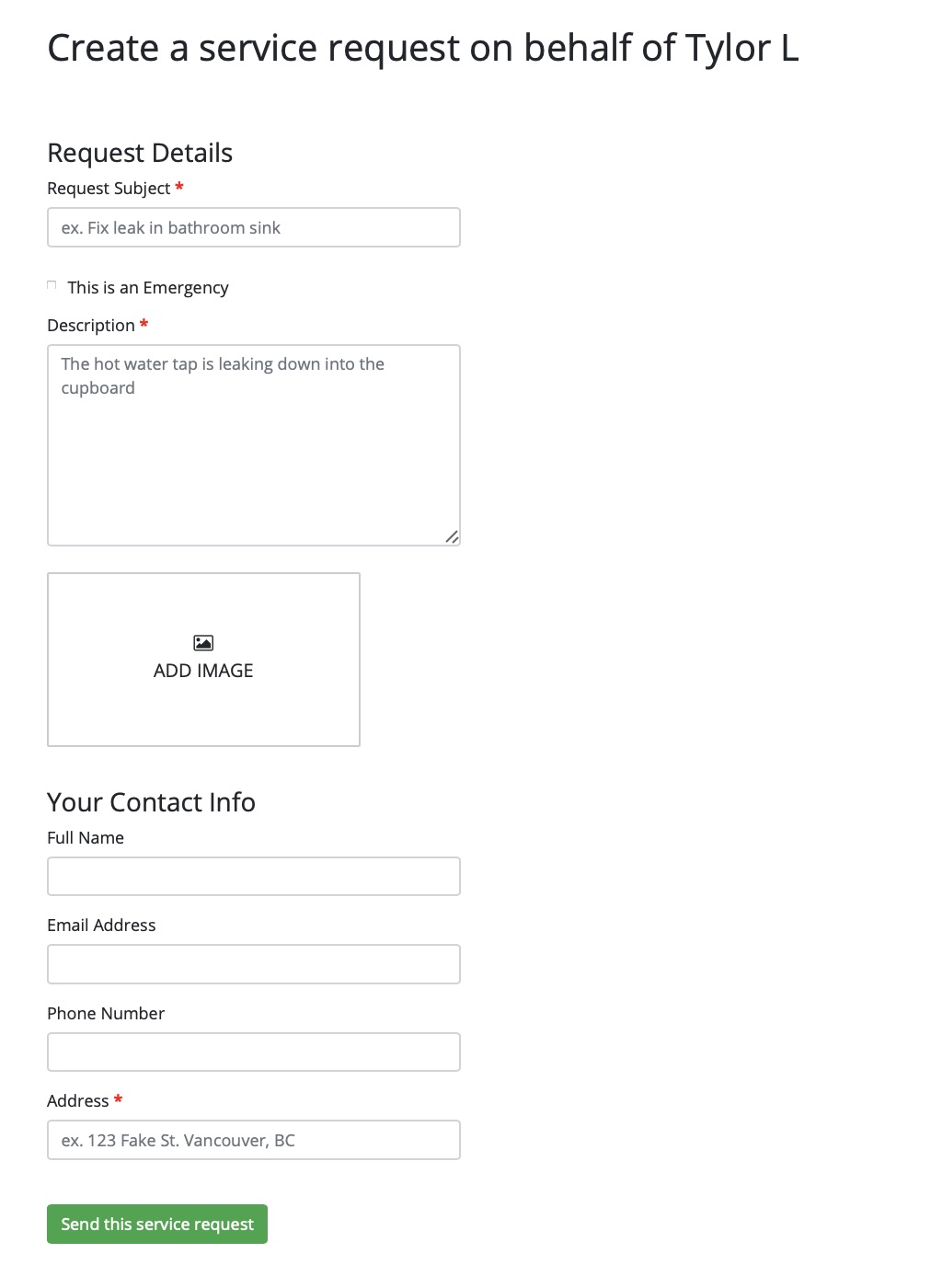
Task: Click the "Address" field label
Action: pos(78,1101)
